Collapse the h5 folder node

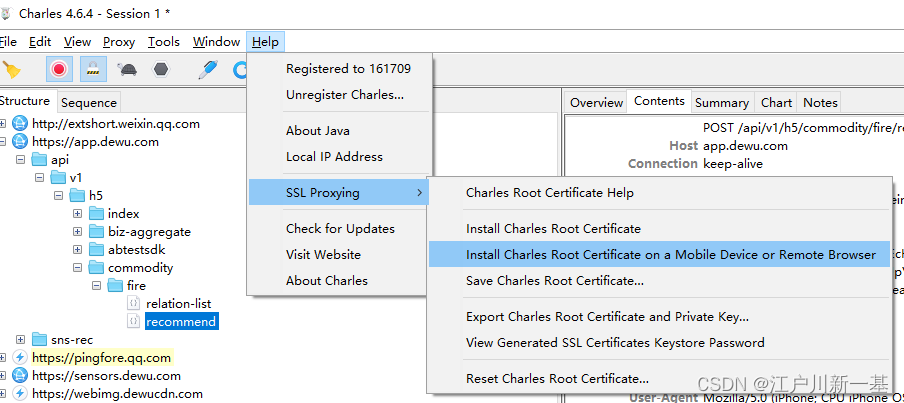(x=58, y=195)
